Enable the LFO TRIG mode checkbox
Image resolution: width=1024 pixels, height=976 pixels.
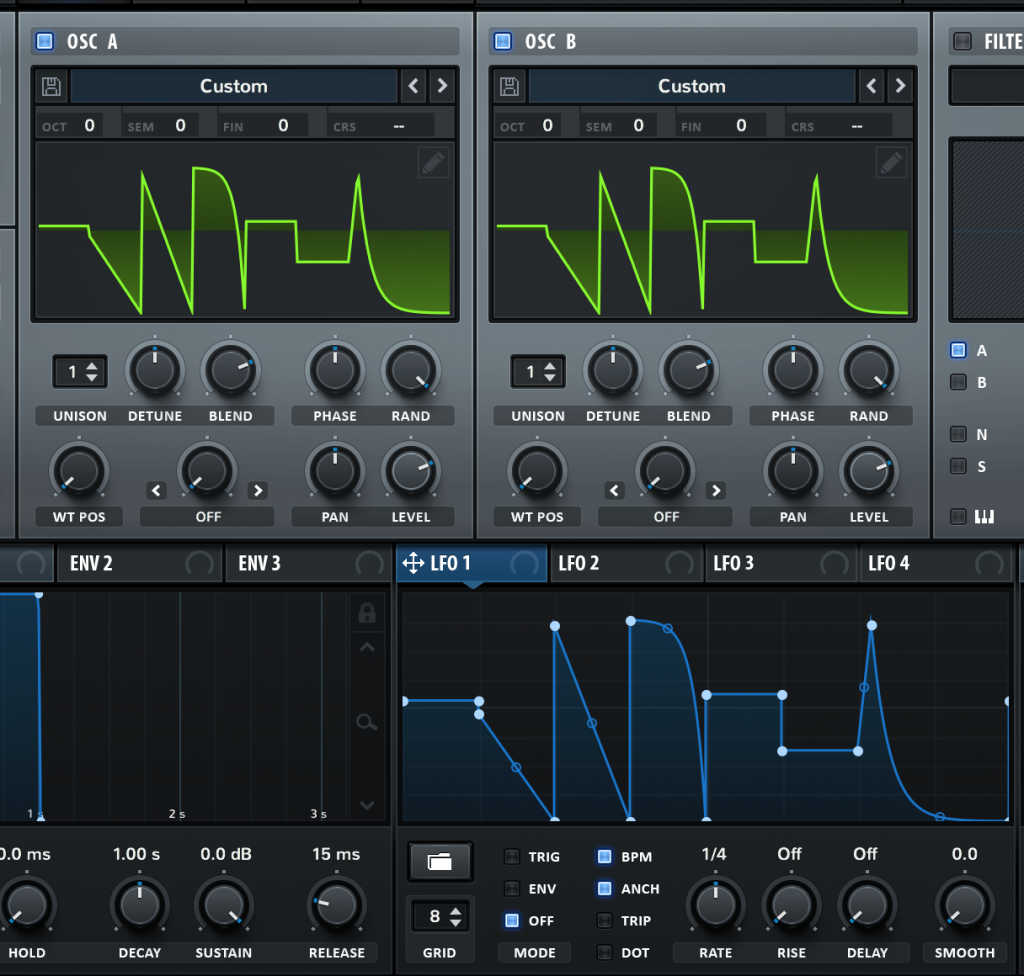click(512, 857)
